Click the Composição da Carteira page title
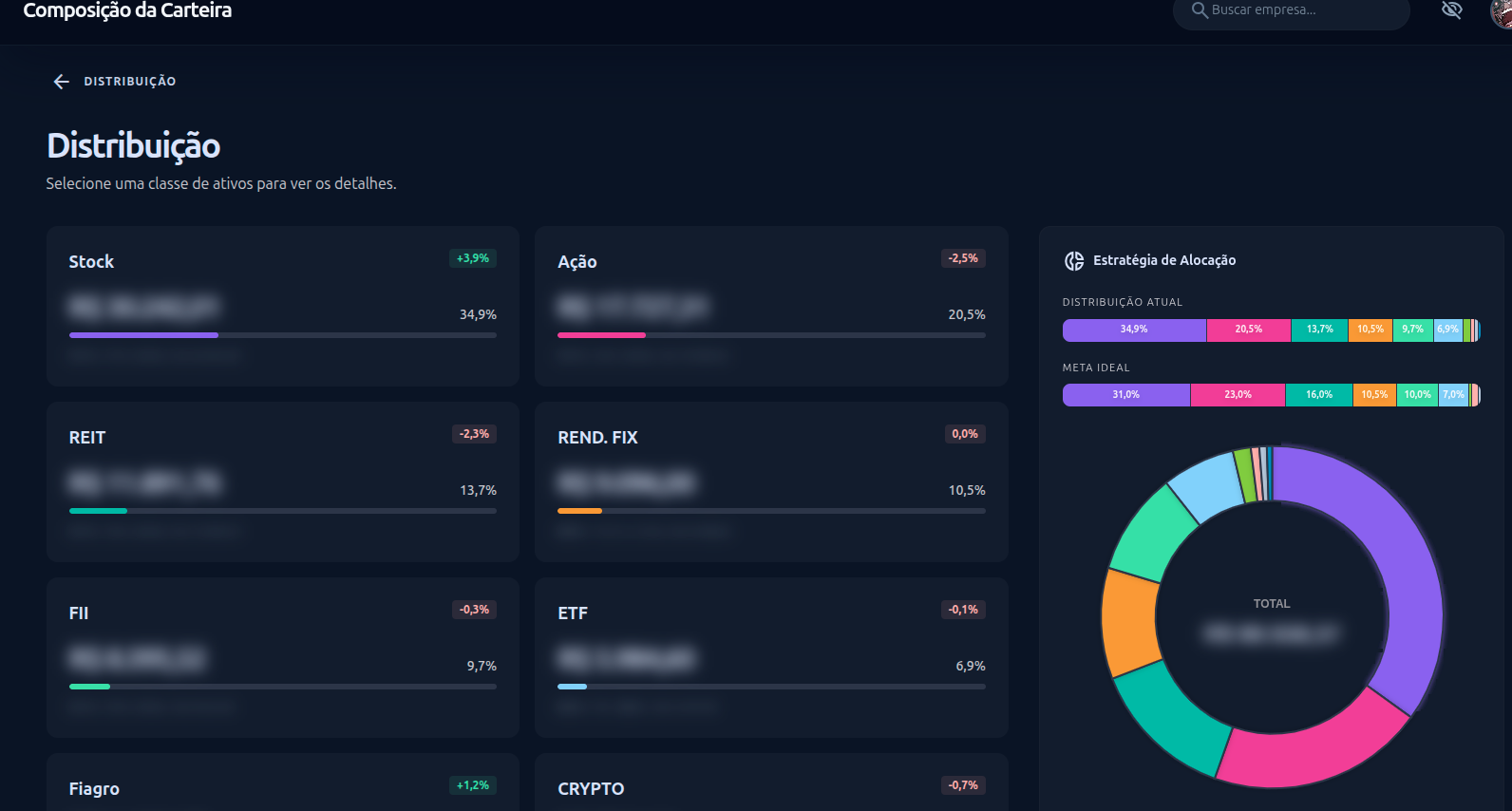1512x811 pixels. tap(127, 10)
